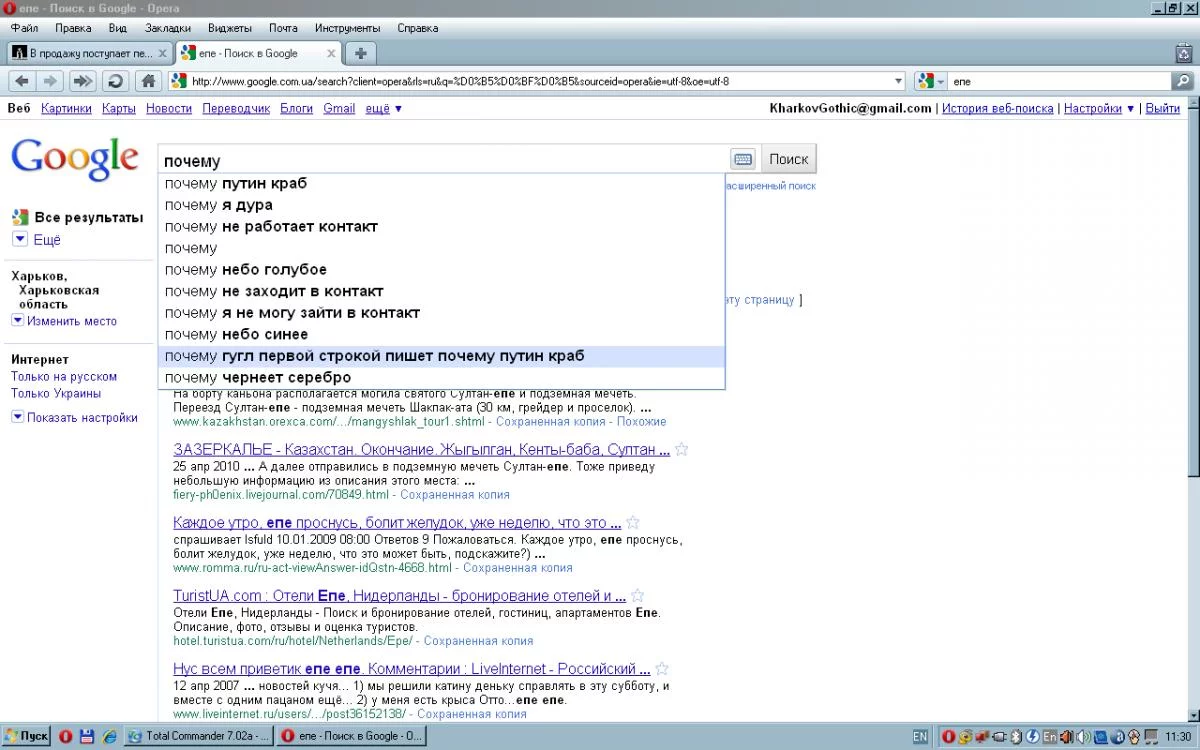The image size is (1200, 750).
Task: Select suggestion 'почему путин краб'
Action: click(441, 184)
